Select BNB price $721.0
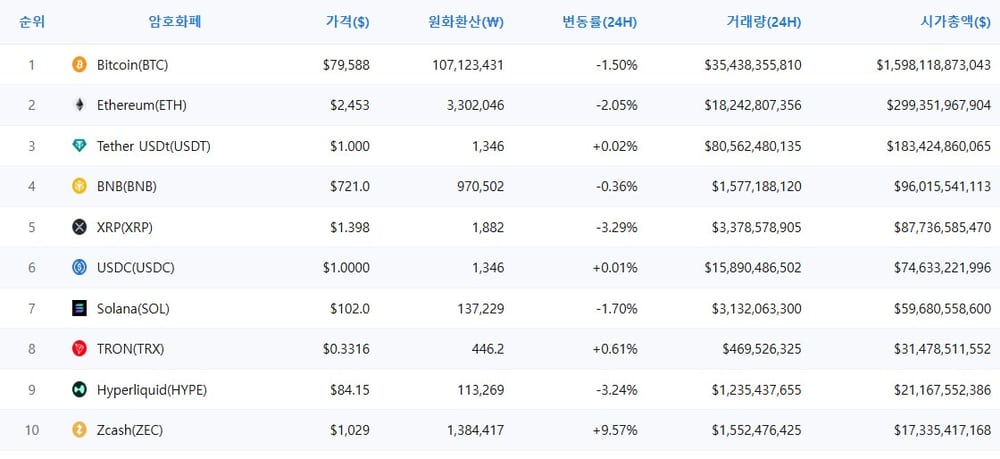 click(x=349, y=187)
